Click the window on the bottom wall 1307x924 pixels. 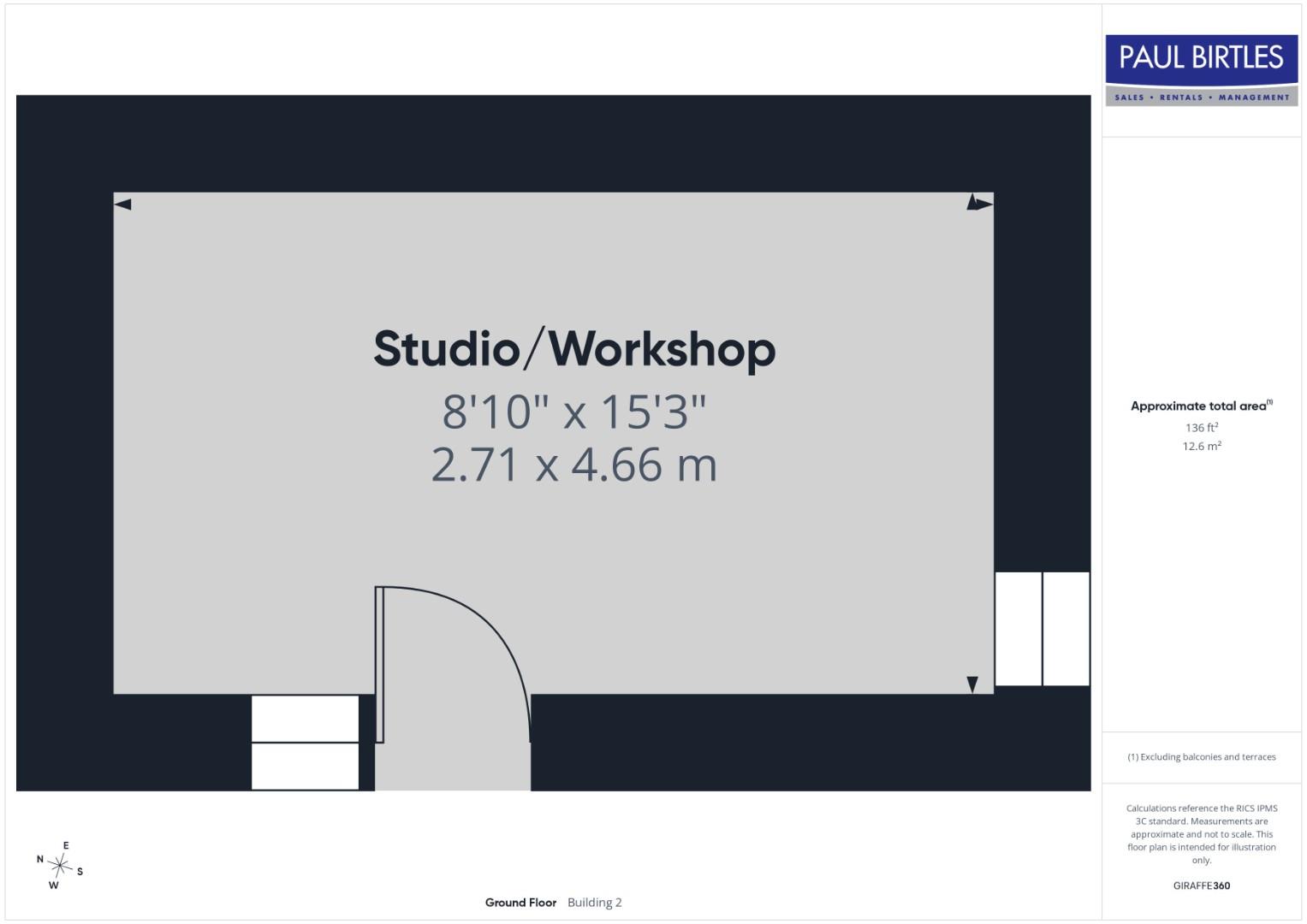pyautogui.click(x=305, y=743)
